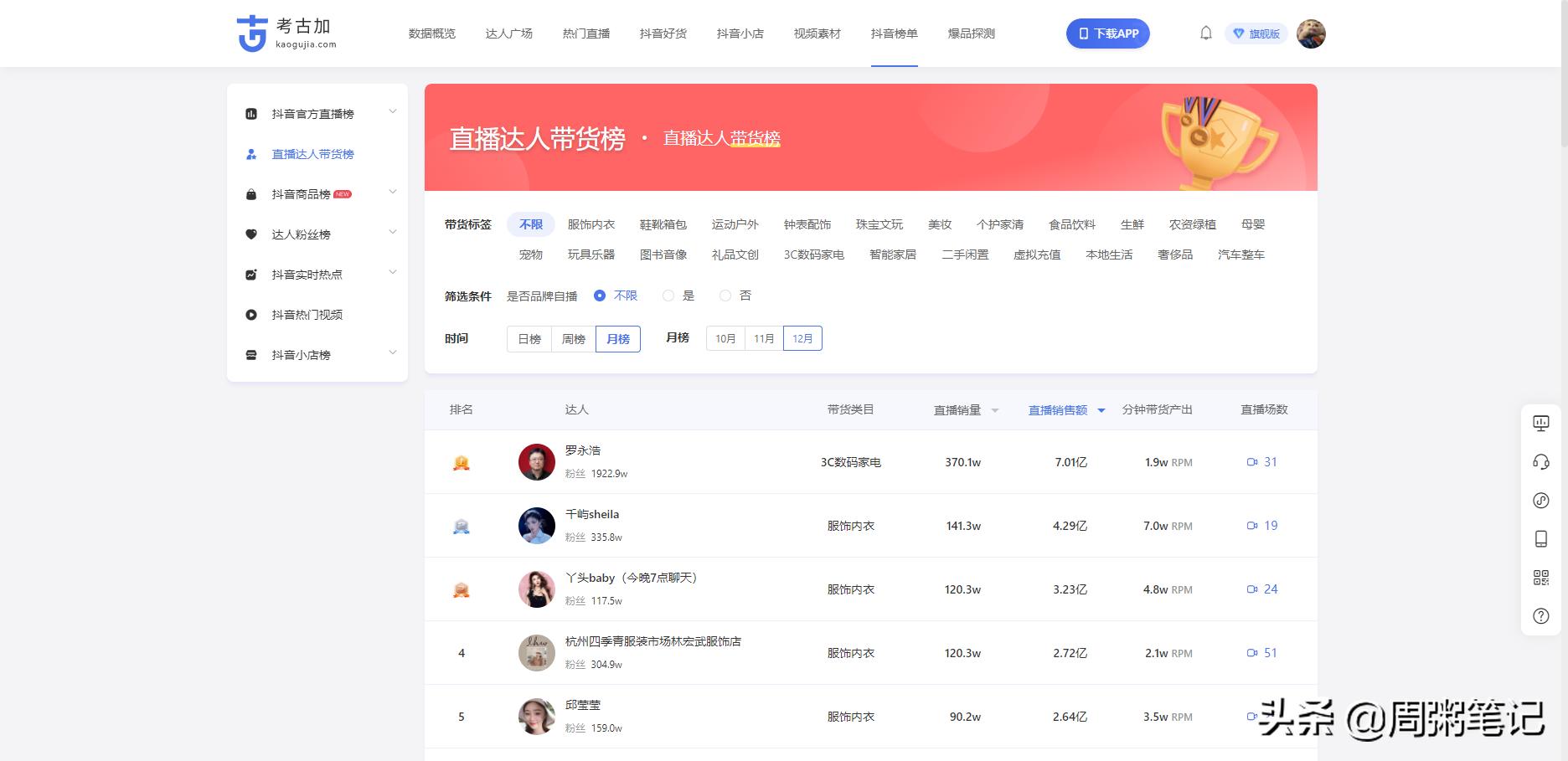Open 达人广场 nav tab
The width and height of the screenshot is (1568, 761).
[509, 33]
